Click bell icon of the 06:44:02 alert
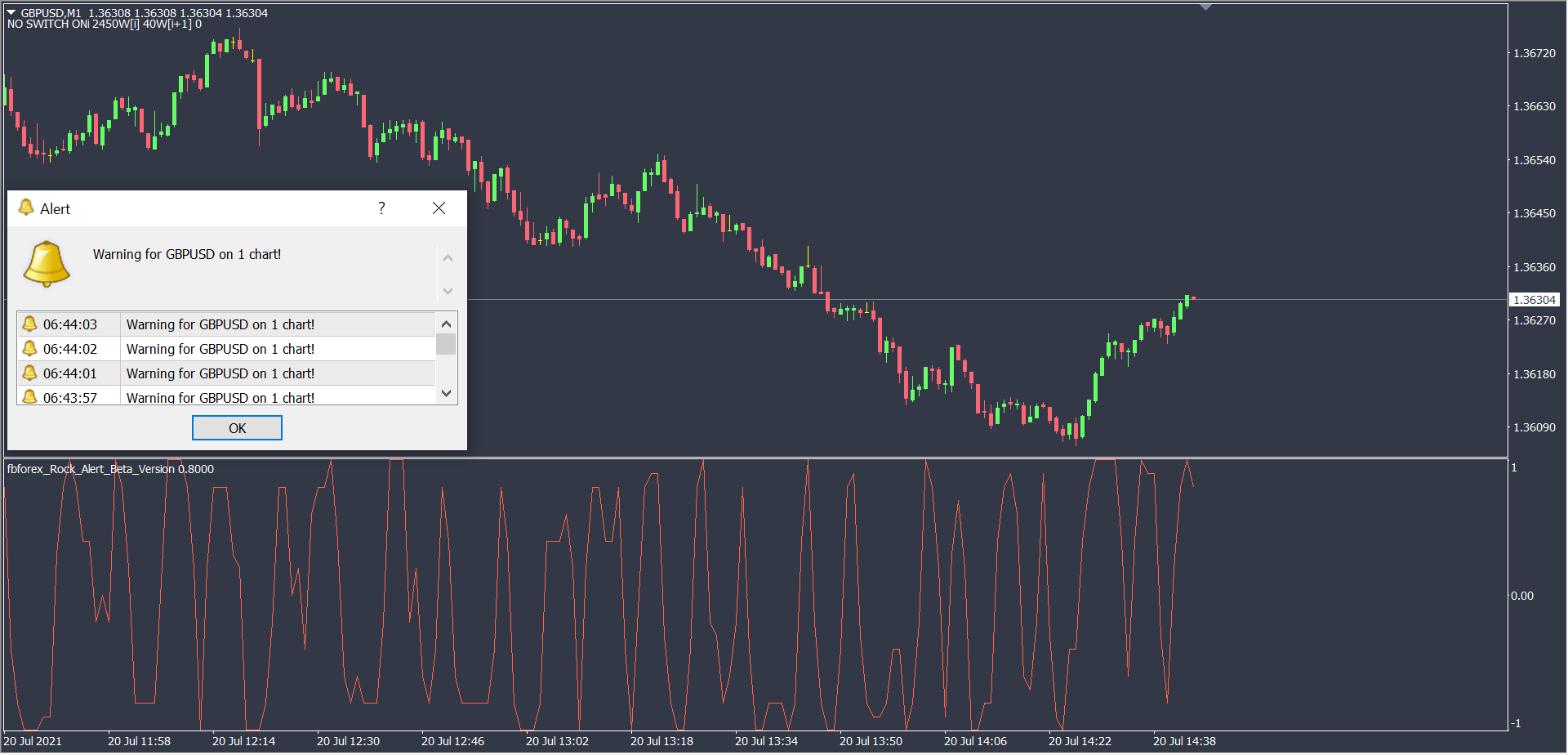This screenshot has height=755, width=1568. coord(29,349)
